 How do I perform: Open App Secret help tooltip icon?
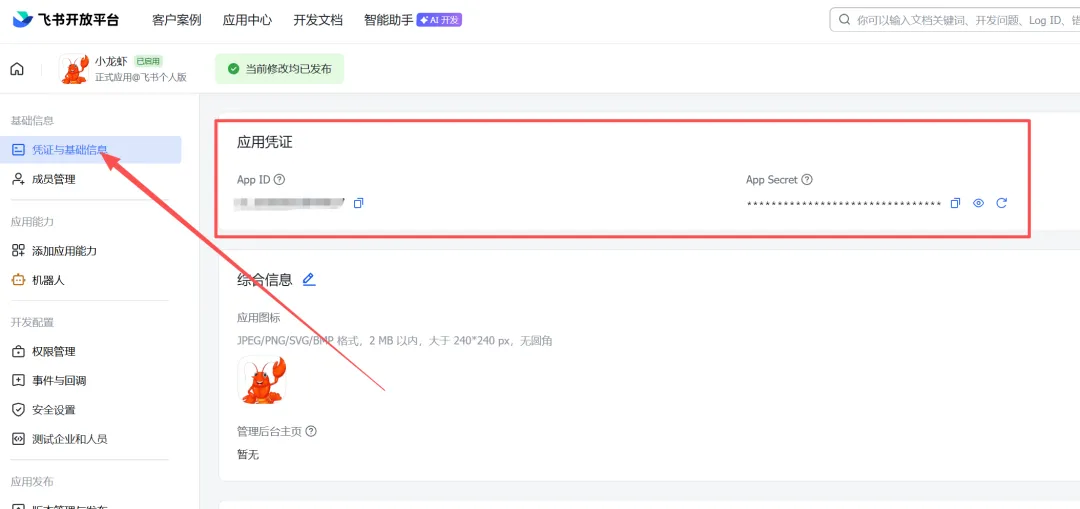tap(807, 180)
